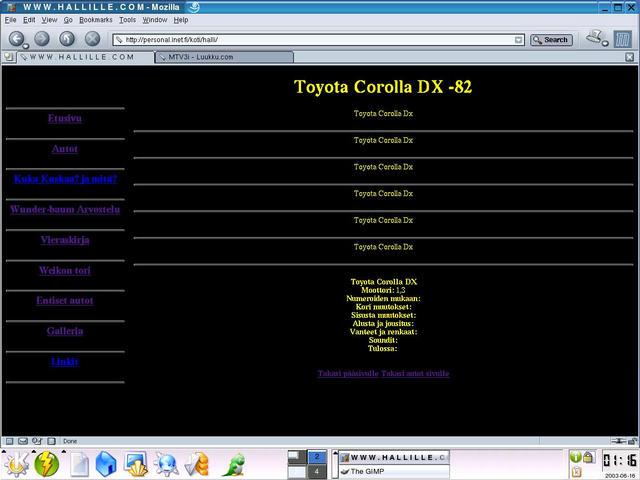Click the green lightning bolt panel icon
640x480 pixels.
click(x=46, y=465)
